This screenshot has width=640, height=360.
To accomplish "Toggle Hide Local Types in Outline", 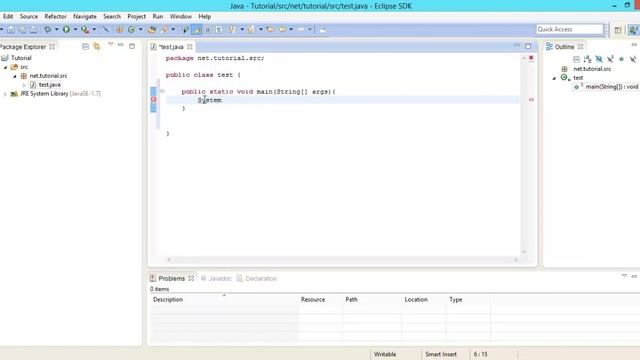I will tap(633, 59).
